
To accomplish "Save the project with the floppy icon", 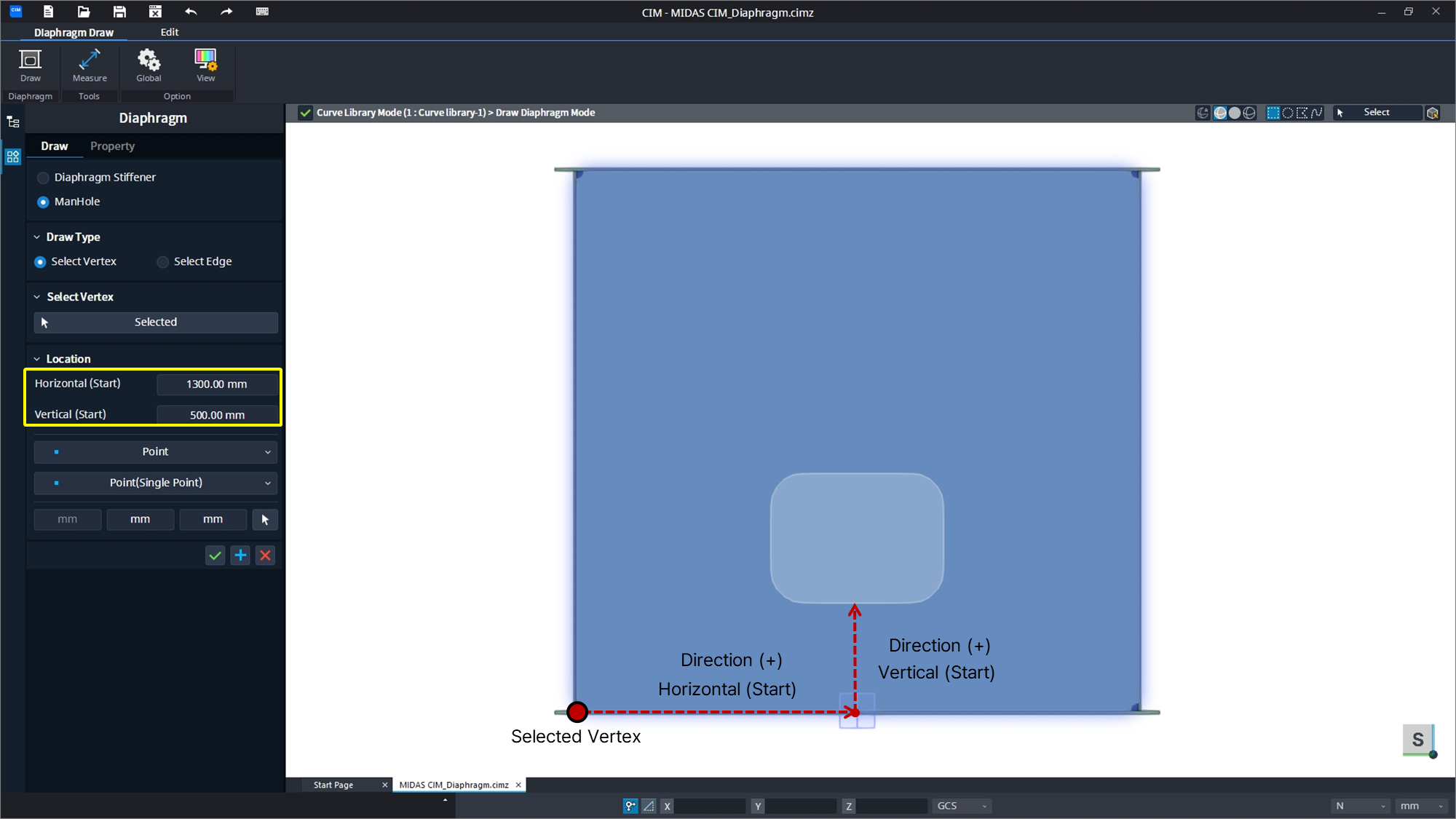I will click(x=119, y=12).
